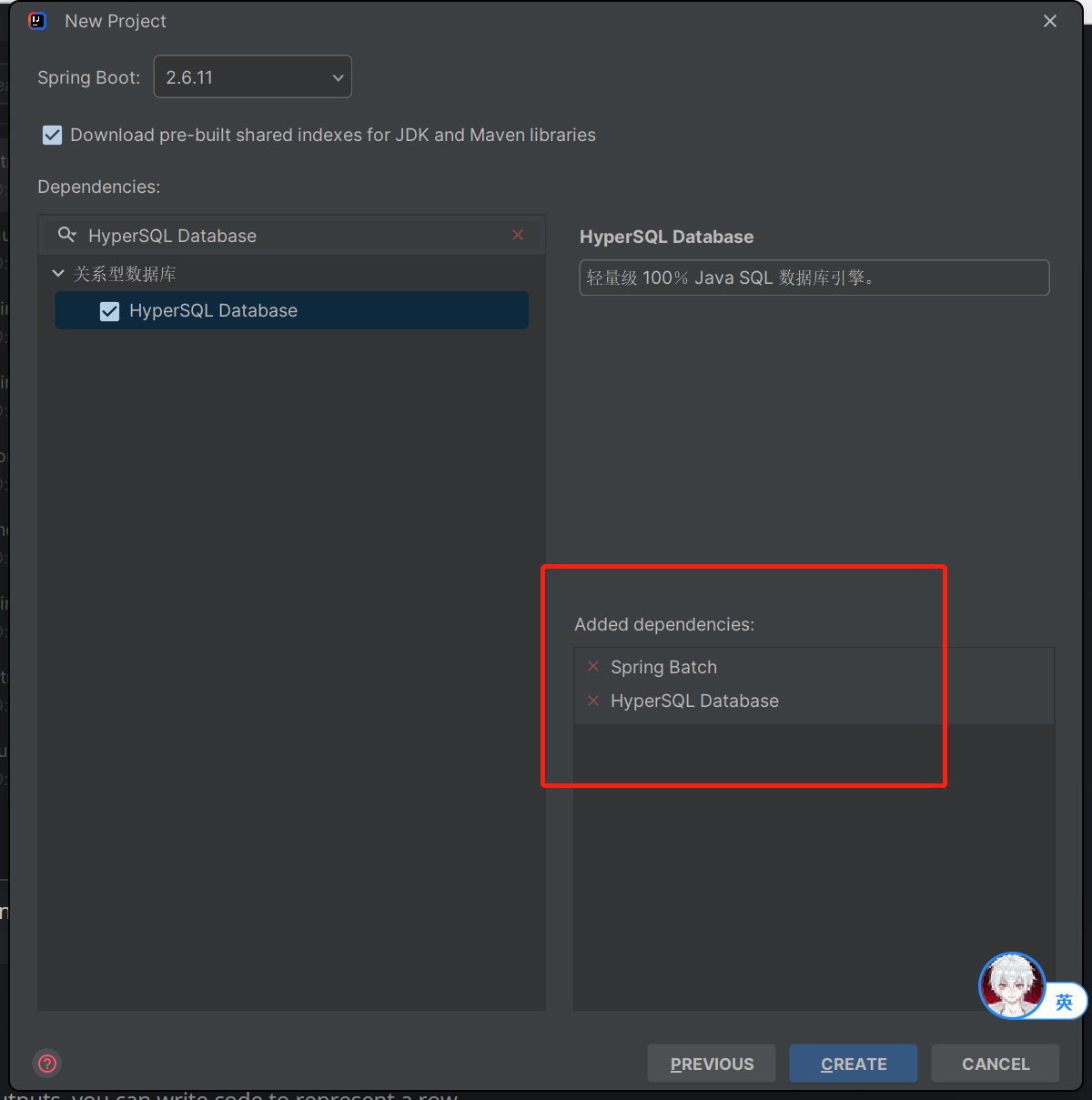This screenshot has width=1092, height=1100.
Task: Click into the dependency search text field
Action: coord(291,236)
